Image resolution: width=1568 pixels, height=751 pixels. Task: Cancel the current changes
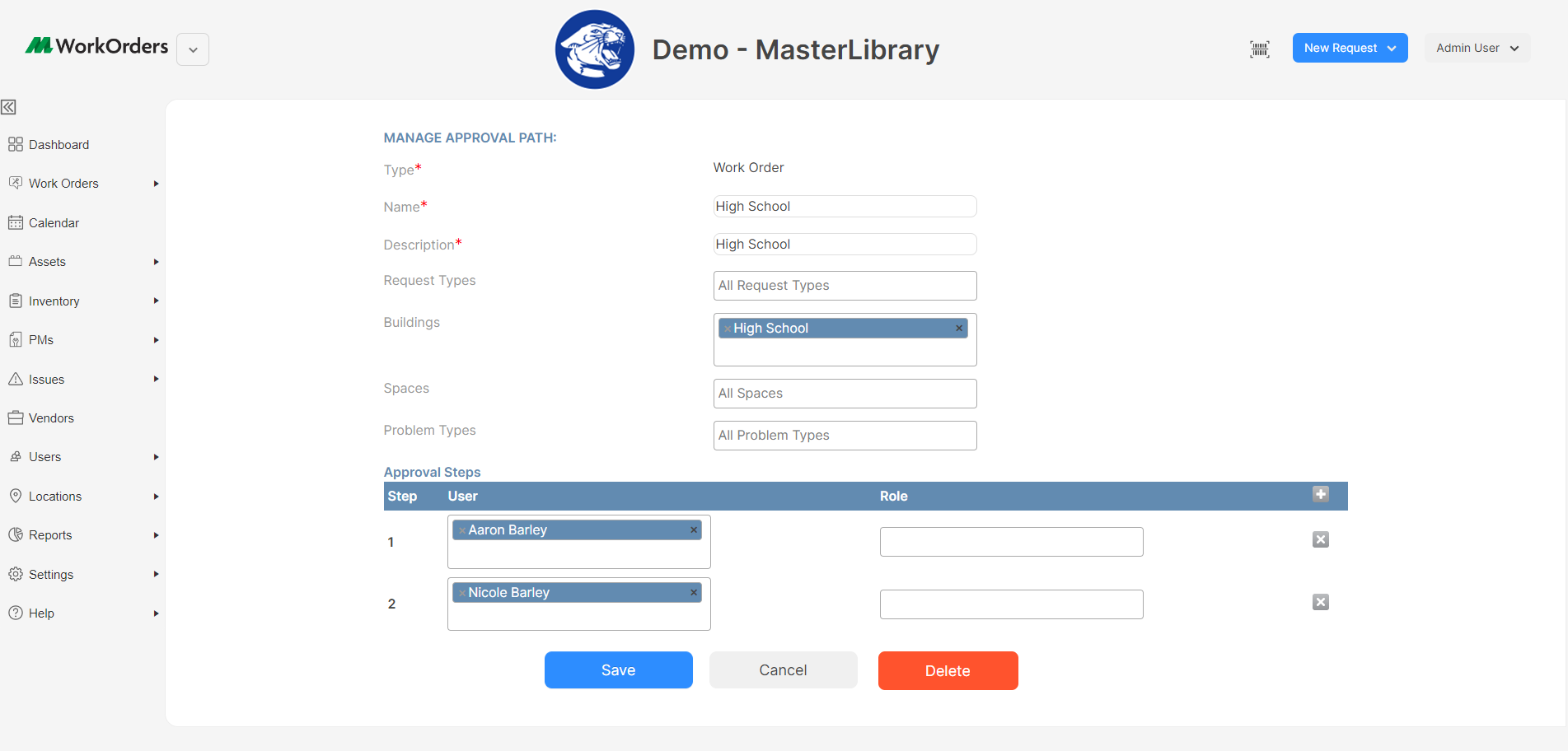(x=783, y=669)
